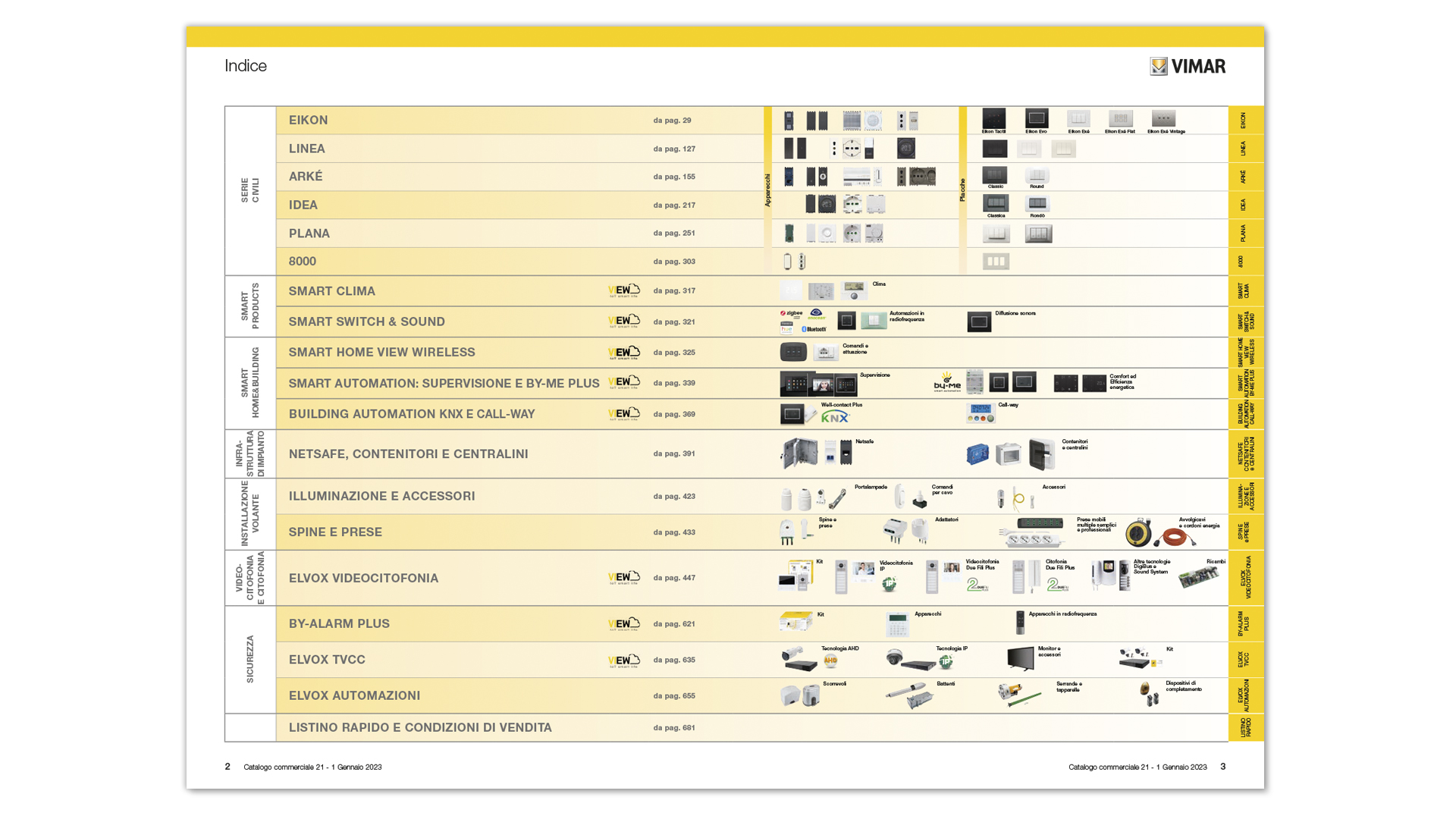Click the 'da pag. 251' page reference
Screen dimensions: 1456x819
pos(674,234)
